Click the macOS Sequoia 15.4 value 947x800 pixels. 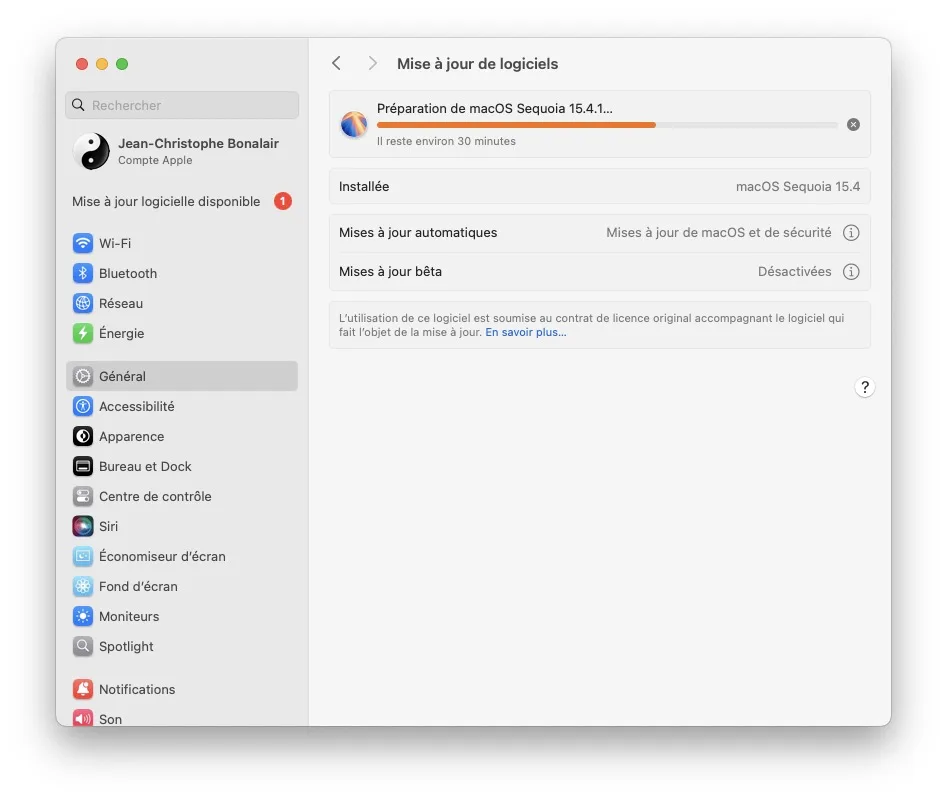tap(797, 187)
